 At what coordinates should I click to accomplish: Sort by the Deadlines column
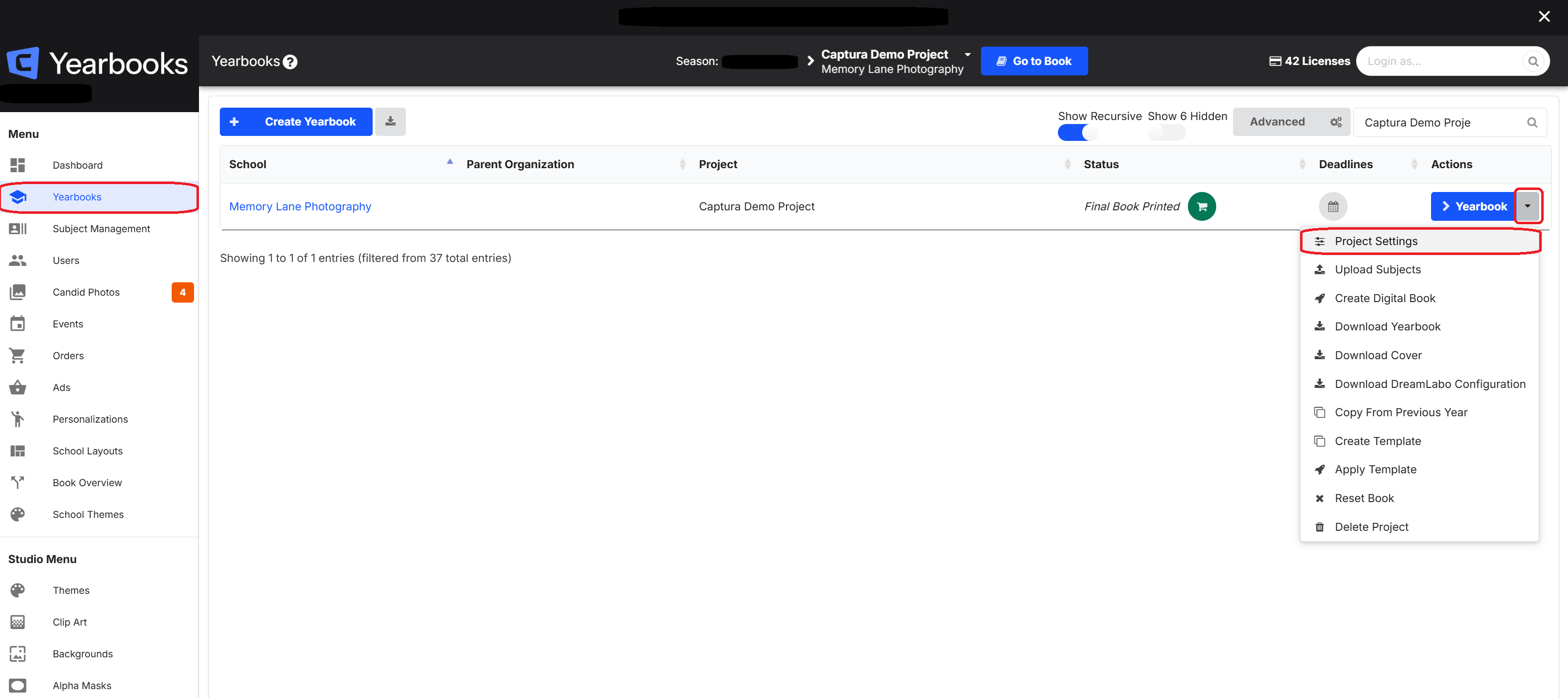[x=1366, y=164]
